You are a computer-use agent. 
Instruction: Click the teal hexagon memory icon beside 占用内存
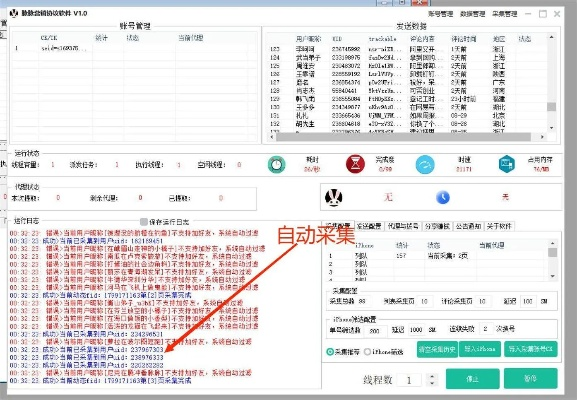point(507,164)
